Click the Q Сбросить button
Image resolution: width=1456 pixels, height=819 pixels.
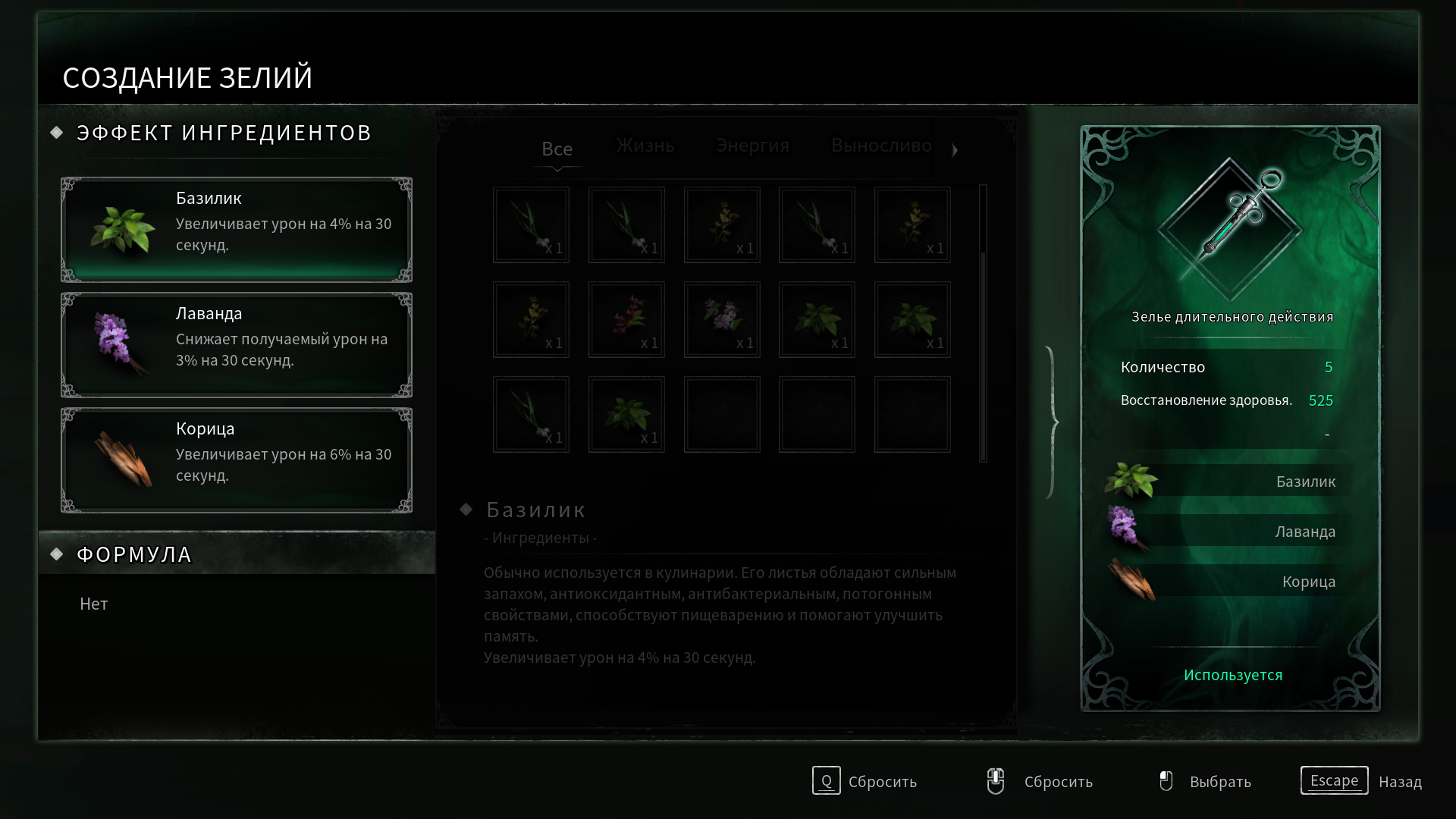[x=864, y=781]
